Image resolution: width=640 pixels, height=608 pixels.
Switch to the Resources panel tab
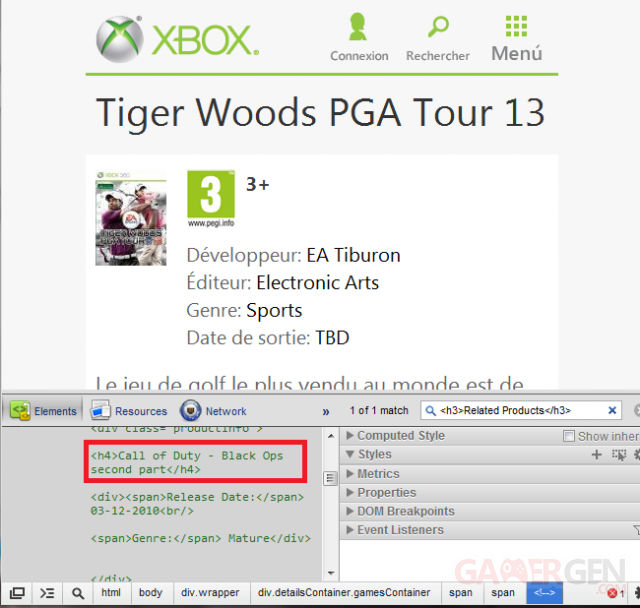[x=129, y=411]
